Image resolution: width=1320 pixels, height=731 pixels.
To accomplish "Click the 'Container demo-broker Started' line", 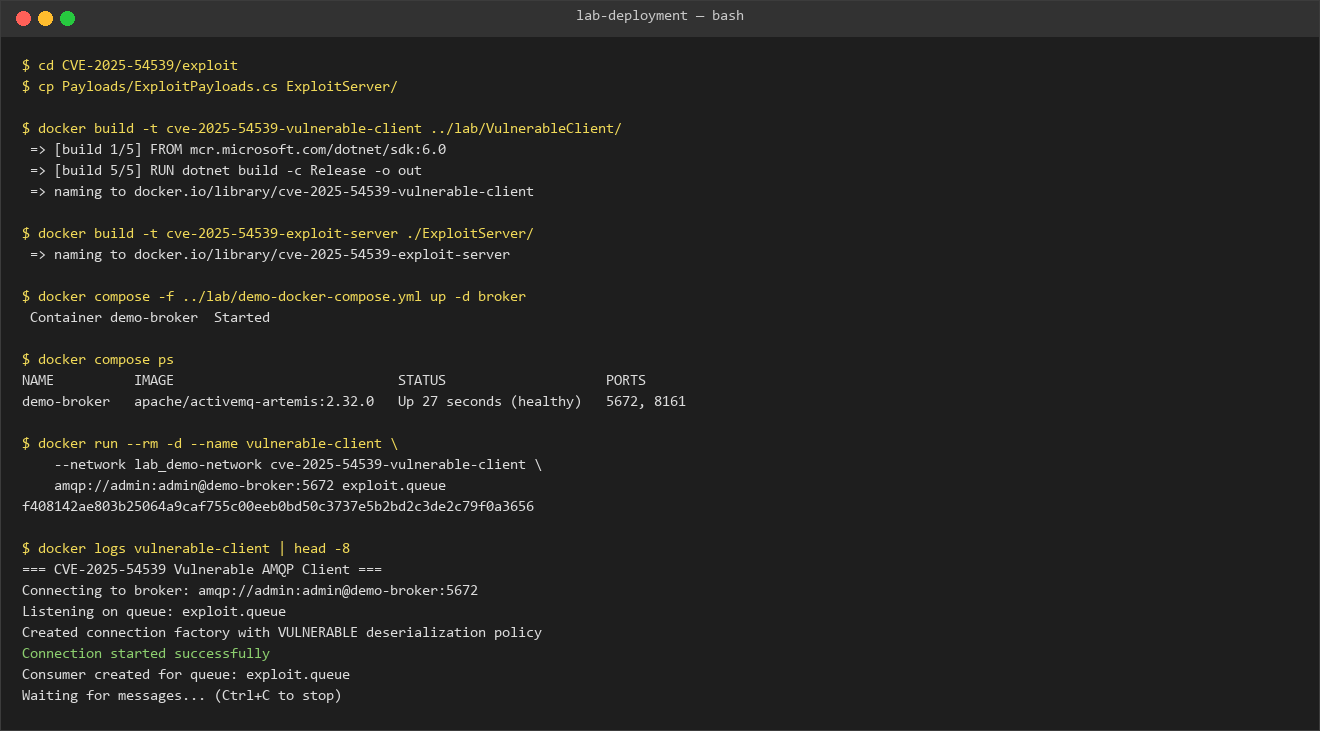I will coord(150,317).
